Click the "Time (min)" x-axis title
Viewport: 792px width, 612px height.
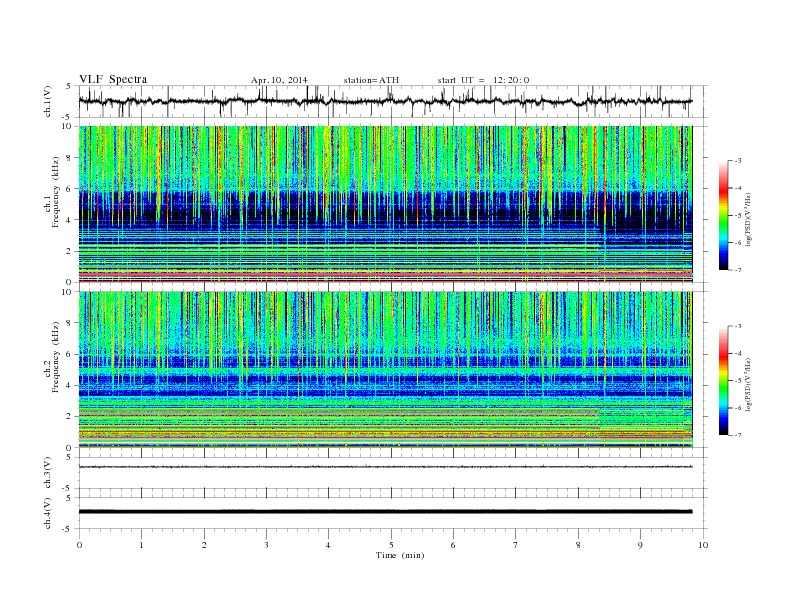pos(400,555)
